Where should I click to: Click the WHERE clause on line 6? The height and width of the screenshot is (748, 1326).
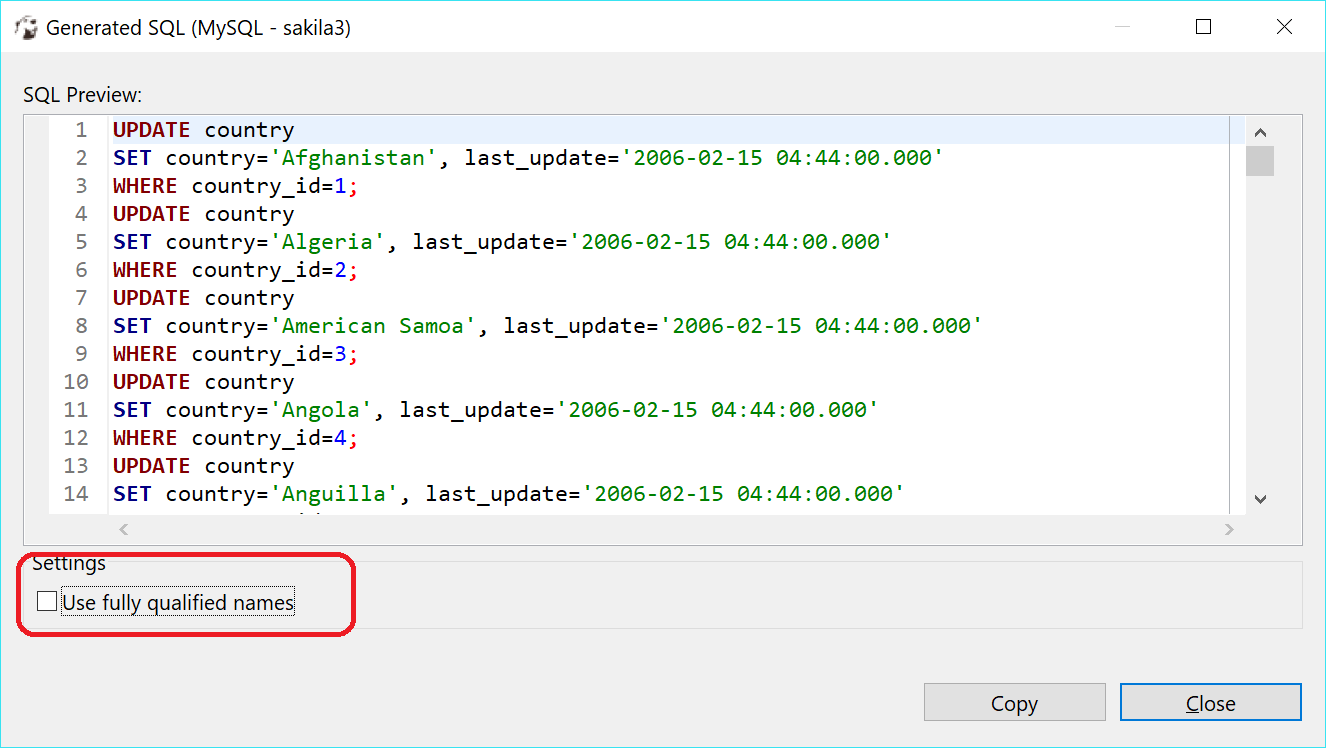pos(145,269)
